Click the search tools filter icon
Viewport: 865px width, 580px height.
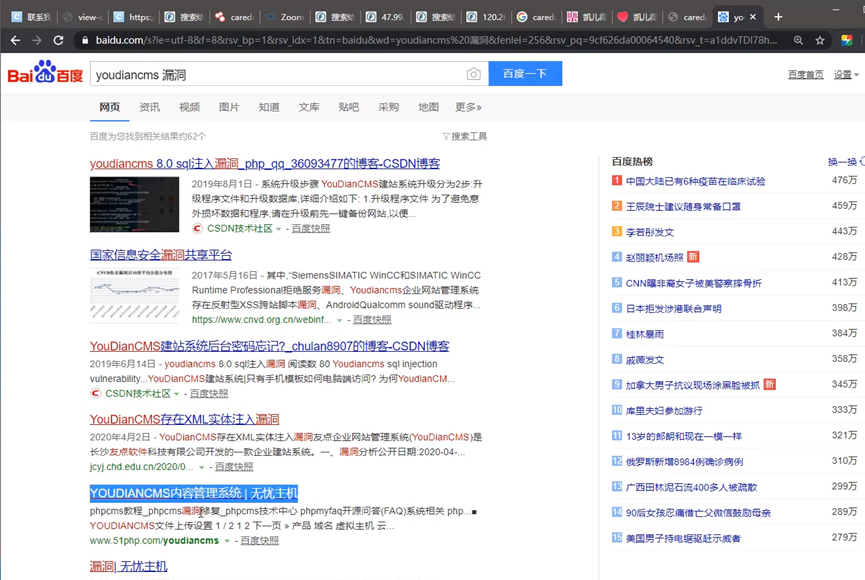pos(446,136)
